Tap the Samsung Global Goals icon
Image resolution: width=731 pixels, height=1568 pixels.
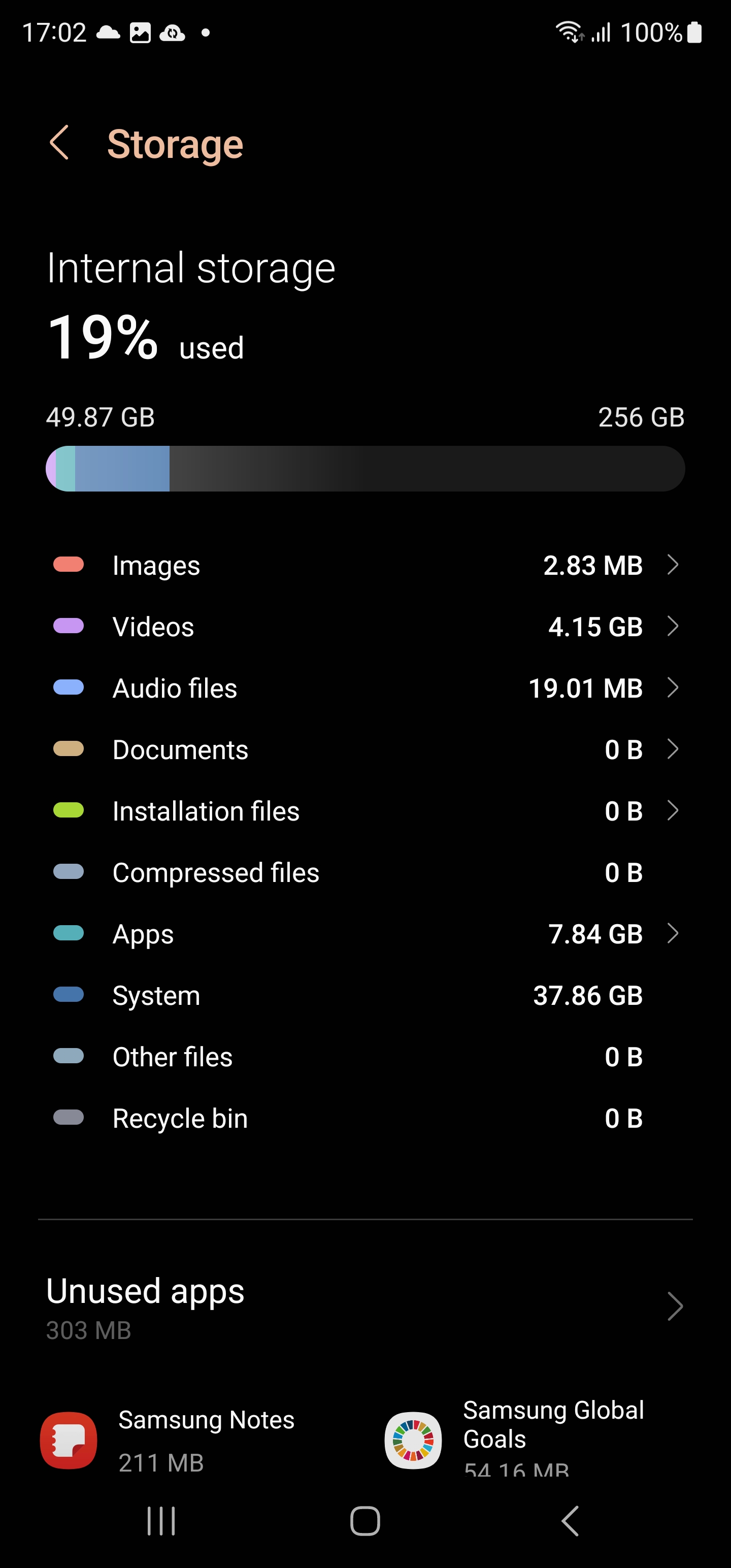413,1440
